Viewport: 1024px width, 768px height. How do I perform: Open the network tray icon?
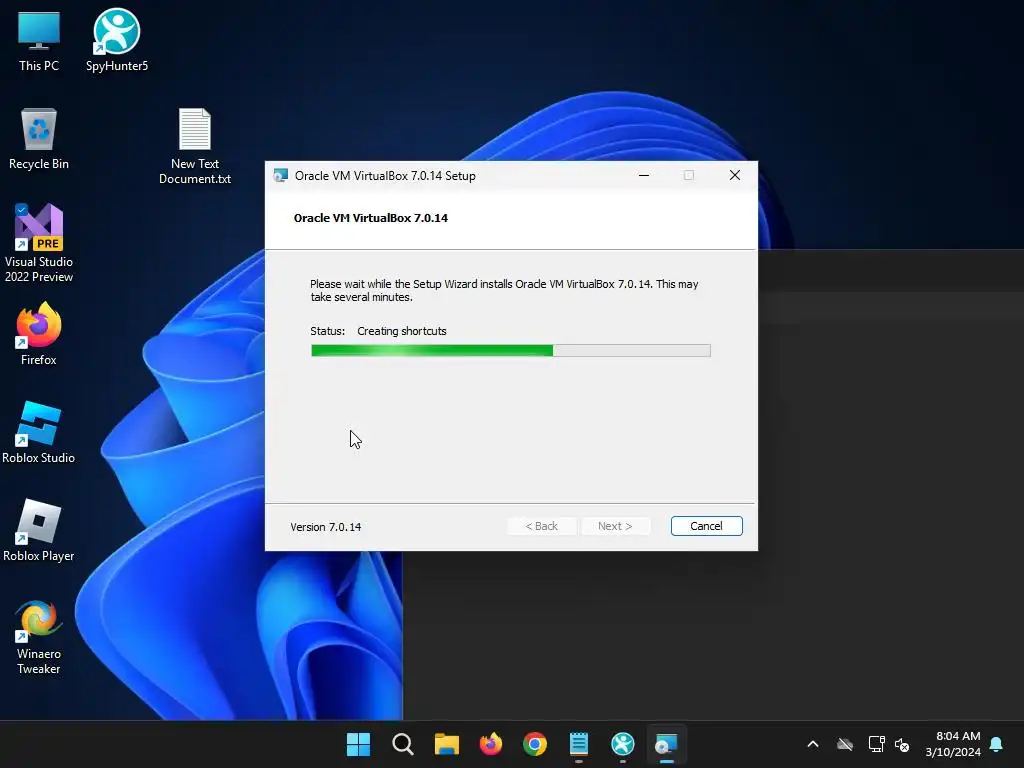(876, 744)
